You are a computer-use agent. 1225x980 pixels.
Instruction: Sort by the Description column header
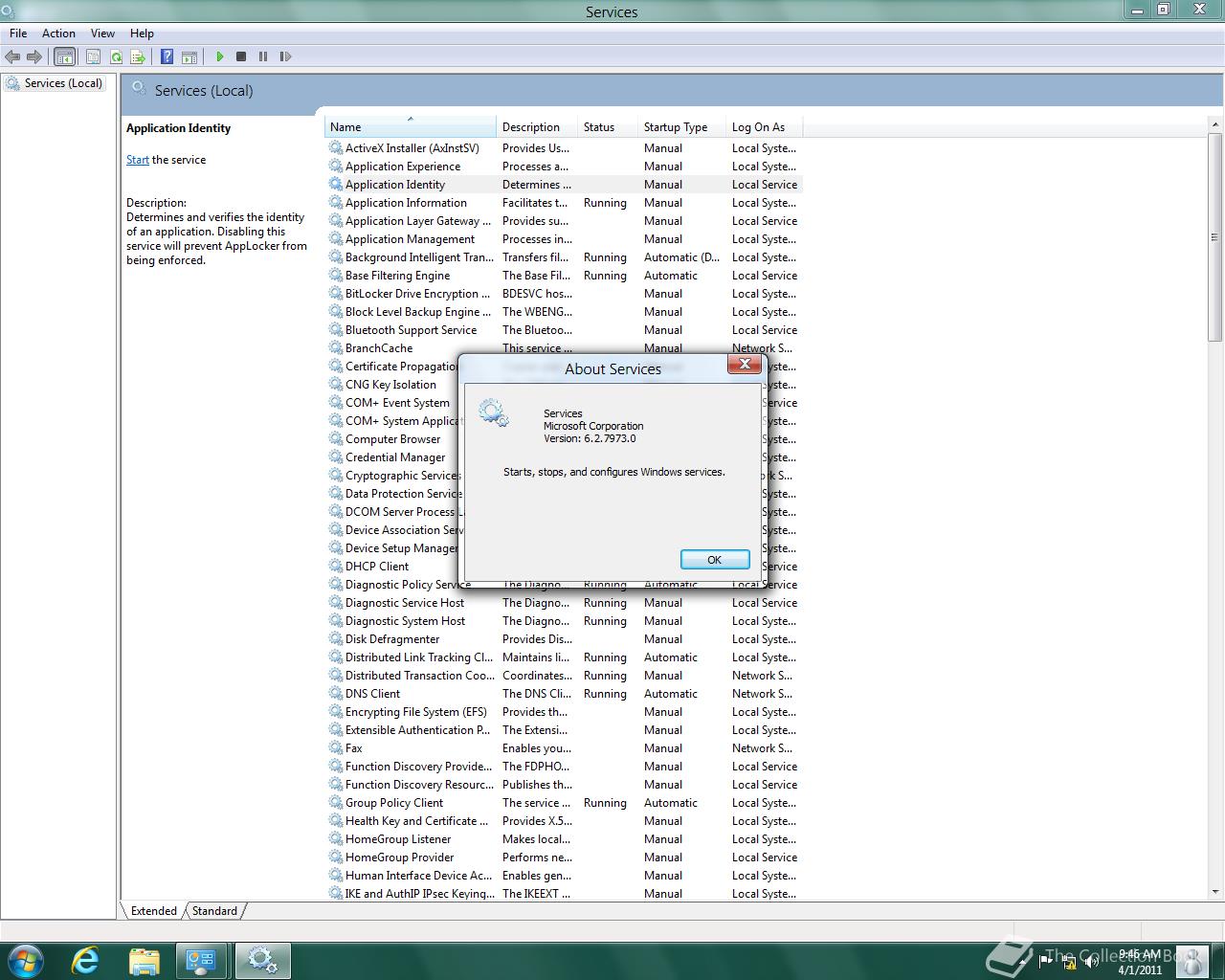(x=536, y=126)
